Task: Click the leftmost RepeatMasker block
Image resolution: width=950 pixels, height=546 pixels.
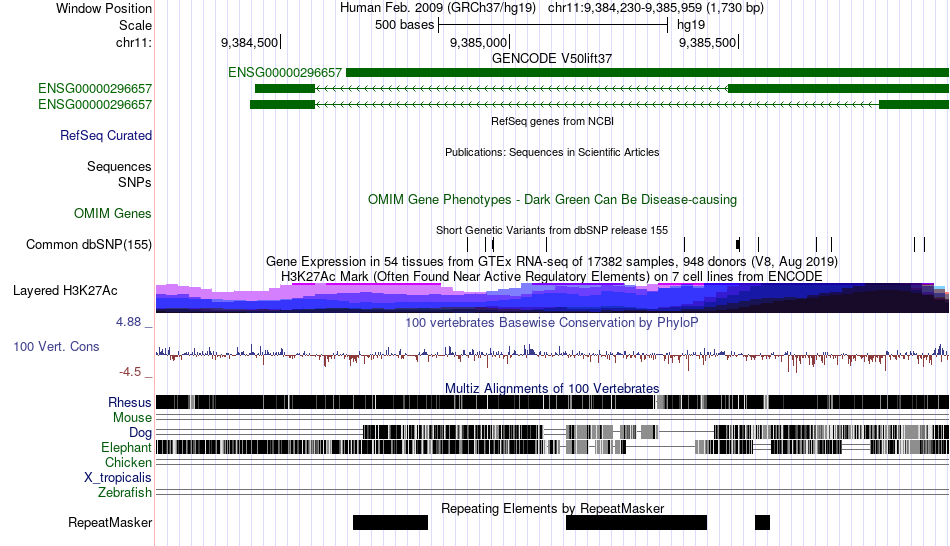Action: click(x=390, y=522)
